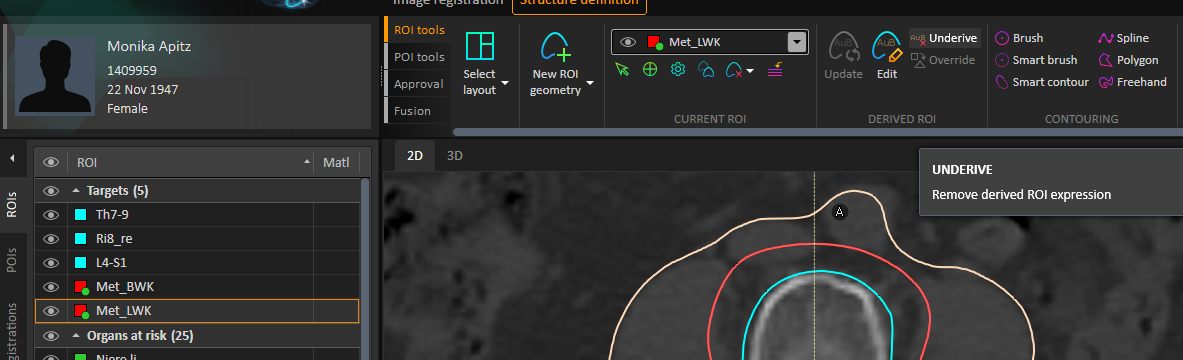Click the A orientation marker on image
The height and width of the screenshot is (360, 1183).
tap(840, 213)
